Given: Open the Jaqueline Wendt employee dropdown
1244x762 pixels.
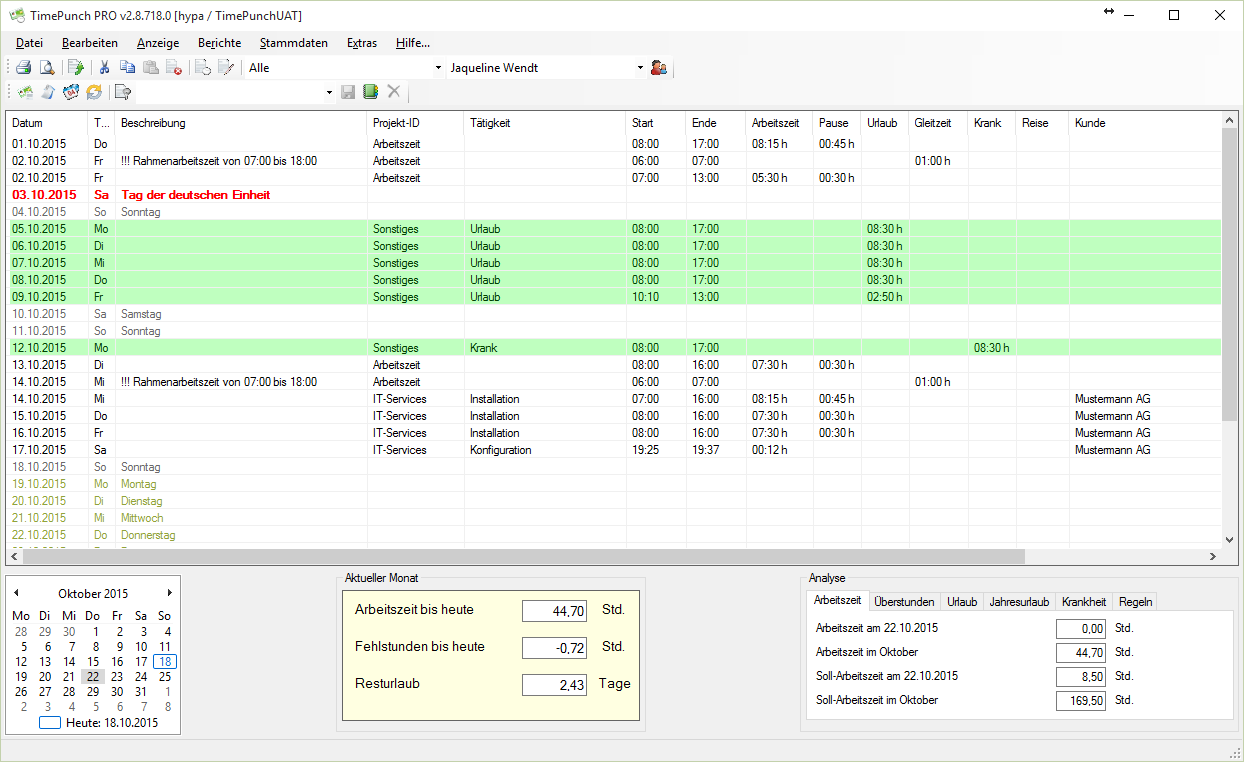Looking at the screenshot, I should [640, 68].
